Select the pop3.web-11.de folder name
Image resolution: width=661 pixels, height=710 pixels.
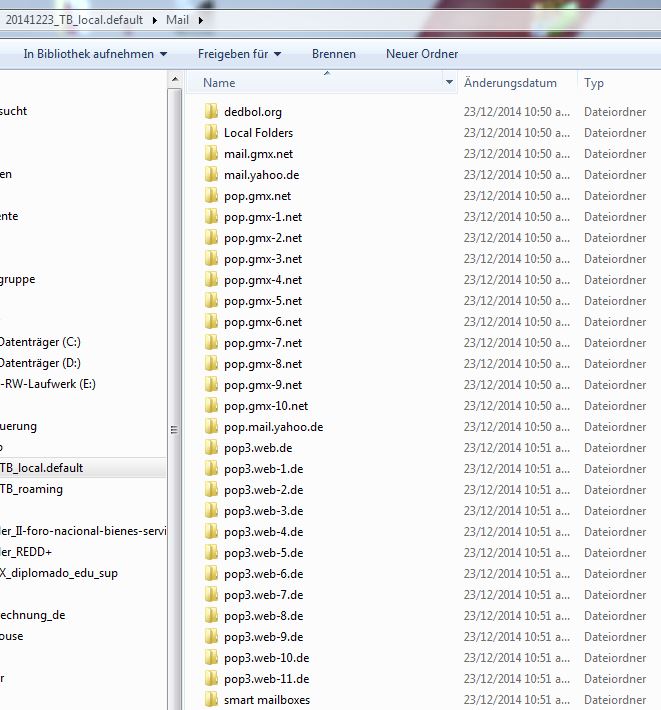pyautogui.click(x=267, y=679)
